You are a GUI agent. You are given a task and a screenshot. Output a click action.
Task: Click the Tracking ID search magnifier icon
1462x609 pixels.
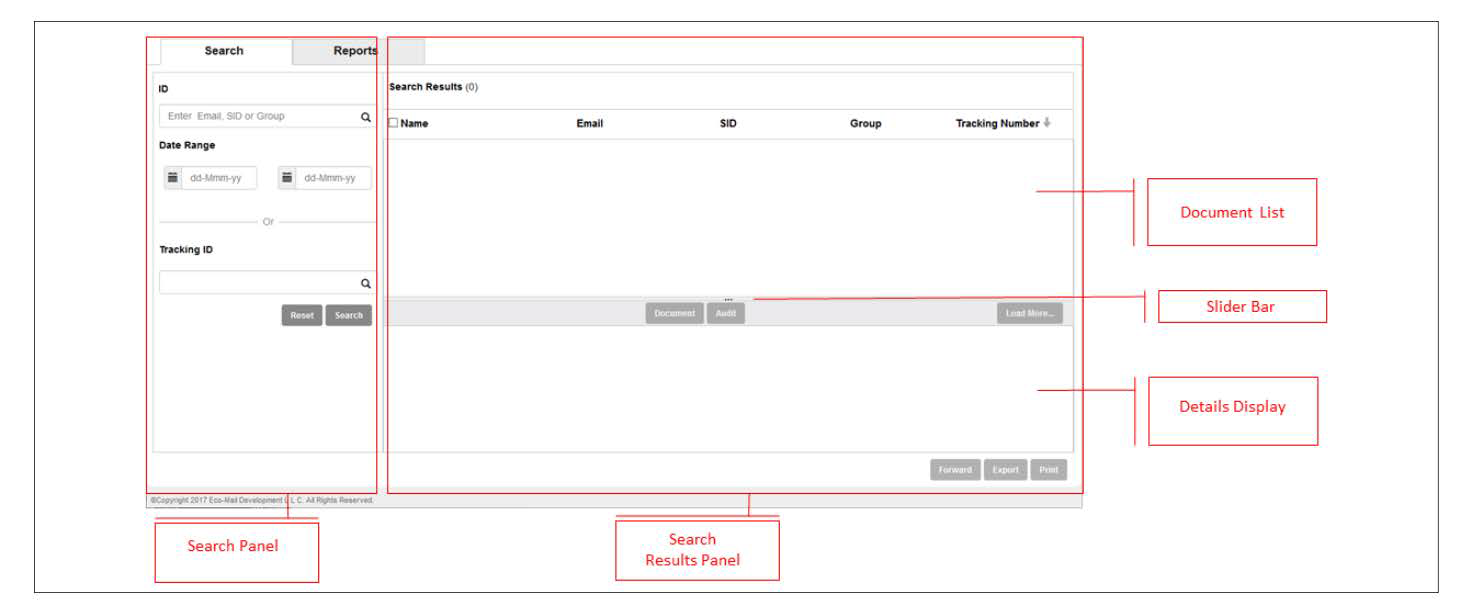coord(366,283)
